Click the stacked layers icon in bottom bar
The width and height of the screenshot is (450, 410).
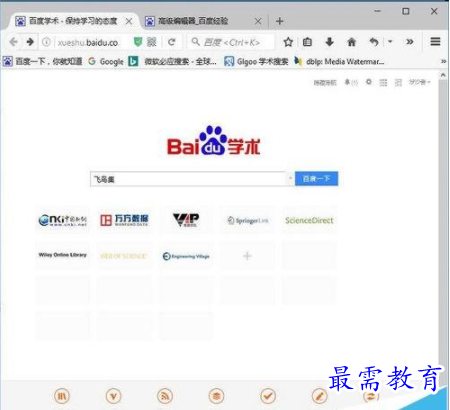point(216,396)
